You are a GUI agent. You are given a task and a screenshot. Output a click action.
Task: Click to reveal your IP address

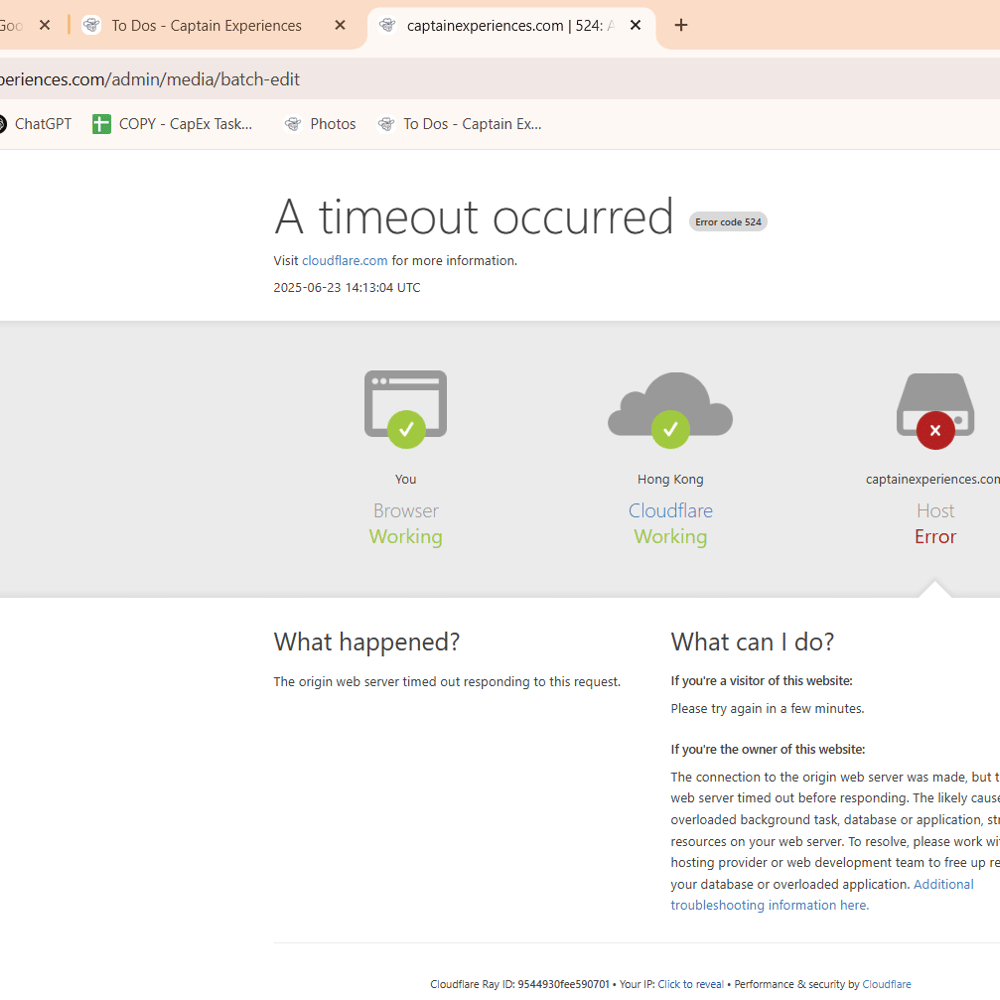tap(691, 984)
